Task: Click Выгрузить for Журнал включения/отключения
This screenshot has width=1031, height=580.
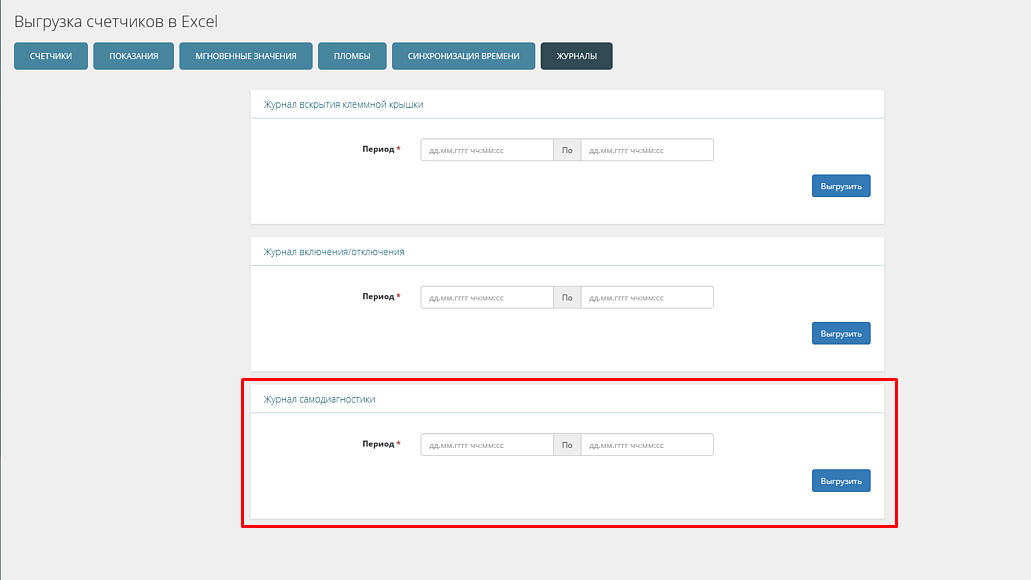Action: (x=840, y=333)
